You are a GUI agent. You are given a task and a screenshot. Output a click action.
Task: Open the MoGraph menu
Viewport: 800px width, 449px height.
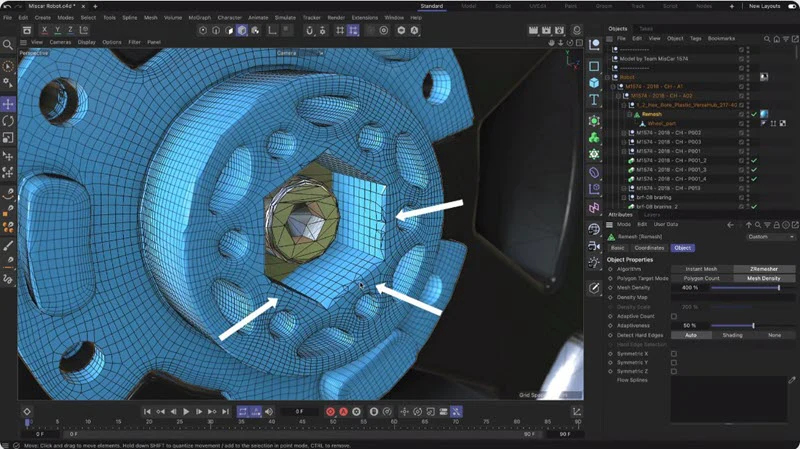[x=199, y=17]
